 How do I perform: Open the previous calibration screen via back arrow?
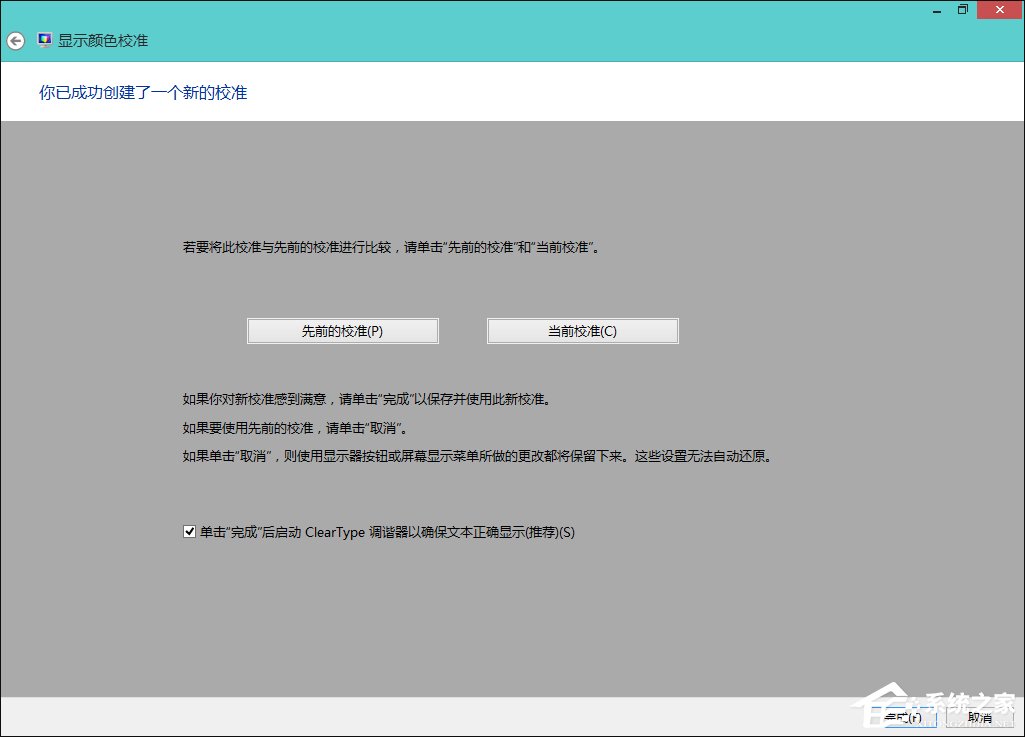pyautogui.click(x=15, y=40)
